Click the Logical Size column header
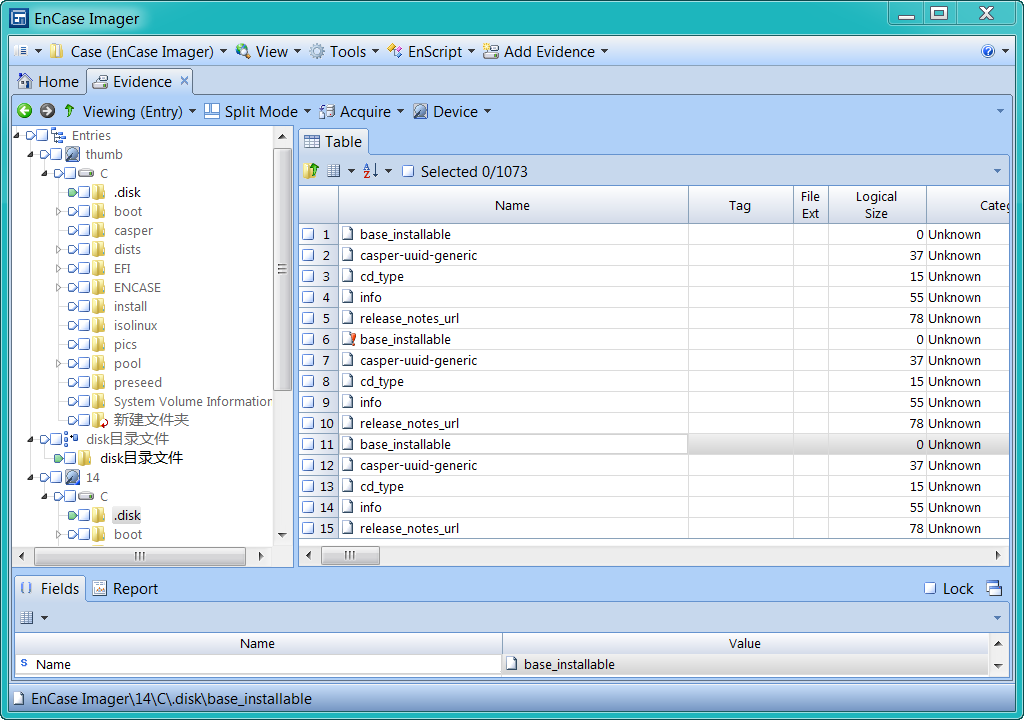Viewport: 1024px width, 720px height. point(876,205)
